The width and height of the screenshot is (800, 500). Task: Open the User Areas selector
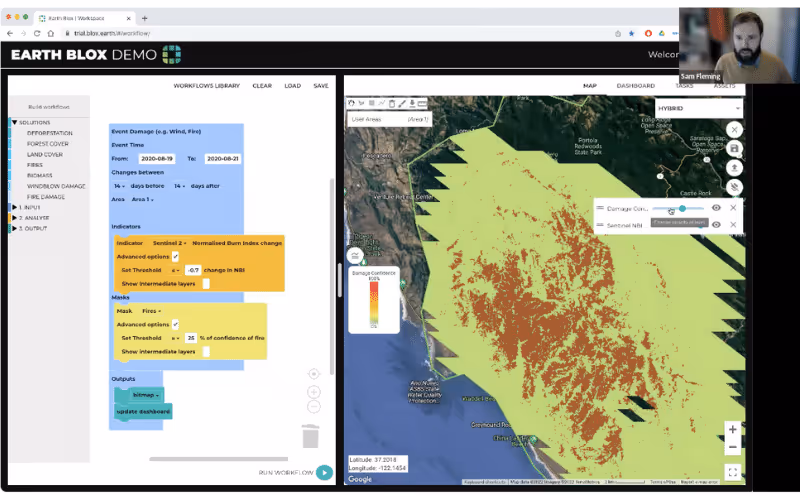coord(389,119)
